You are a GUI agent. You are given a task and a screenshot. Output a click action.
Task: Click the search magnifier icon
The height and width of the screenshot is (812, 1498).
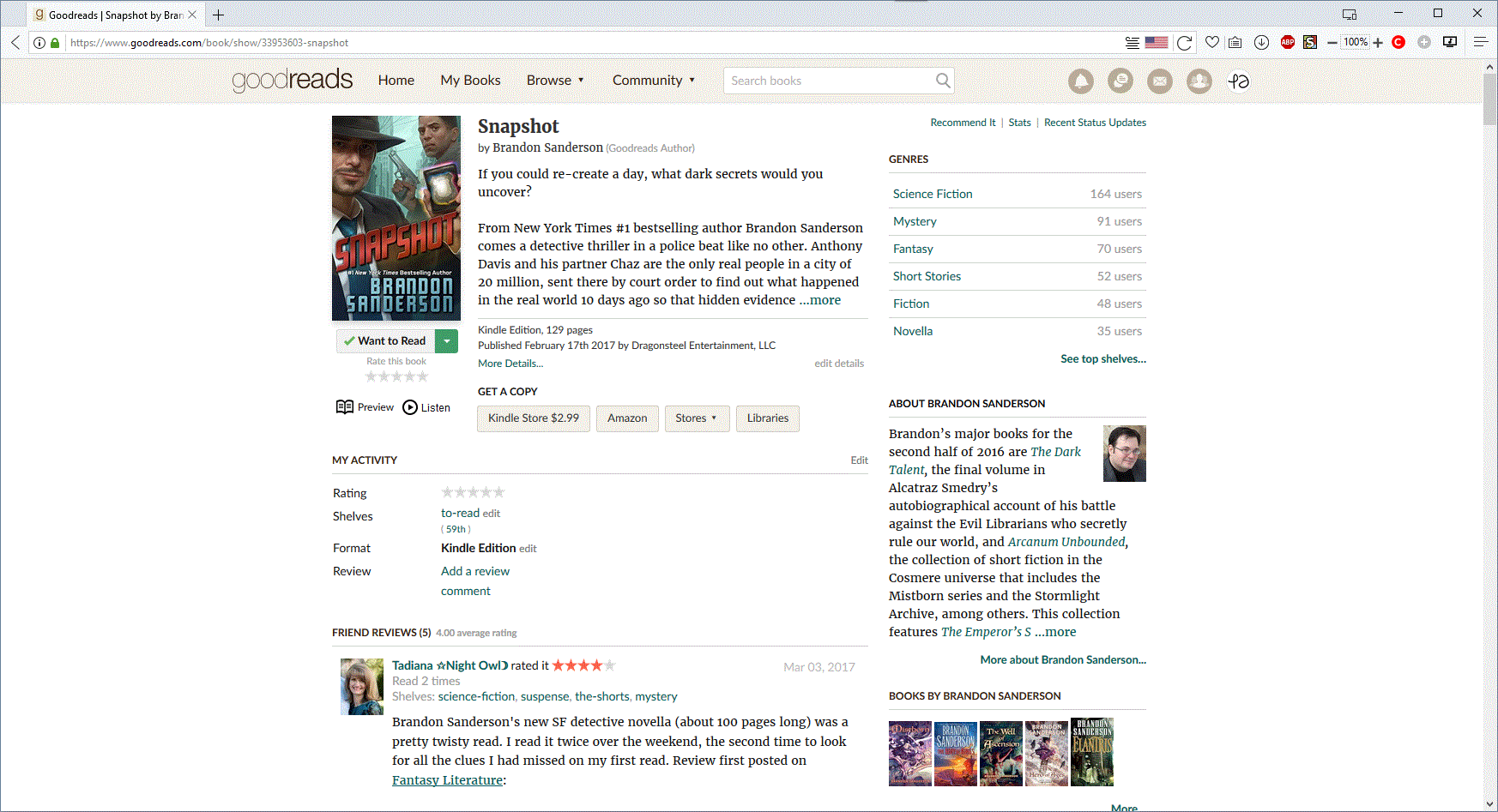click(942, 80)
